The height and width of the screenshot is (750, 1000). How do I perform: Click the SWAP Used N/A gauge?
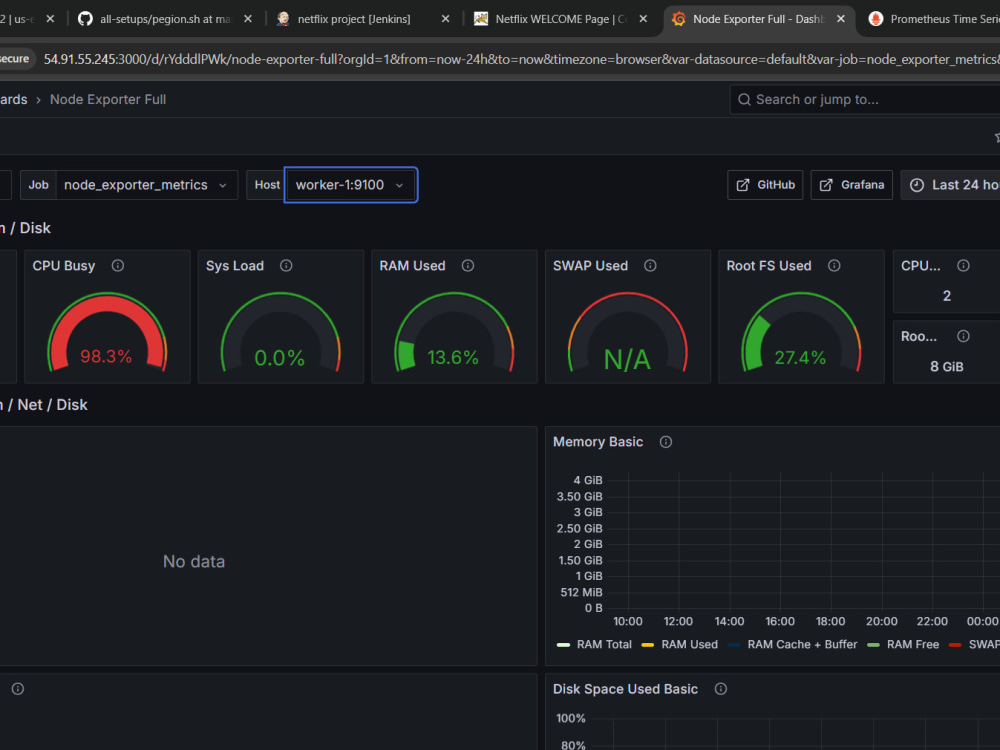coord(628,334)
